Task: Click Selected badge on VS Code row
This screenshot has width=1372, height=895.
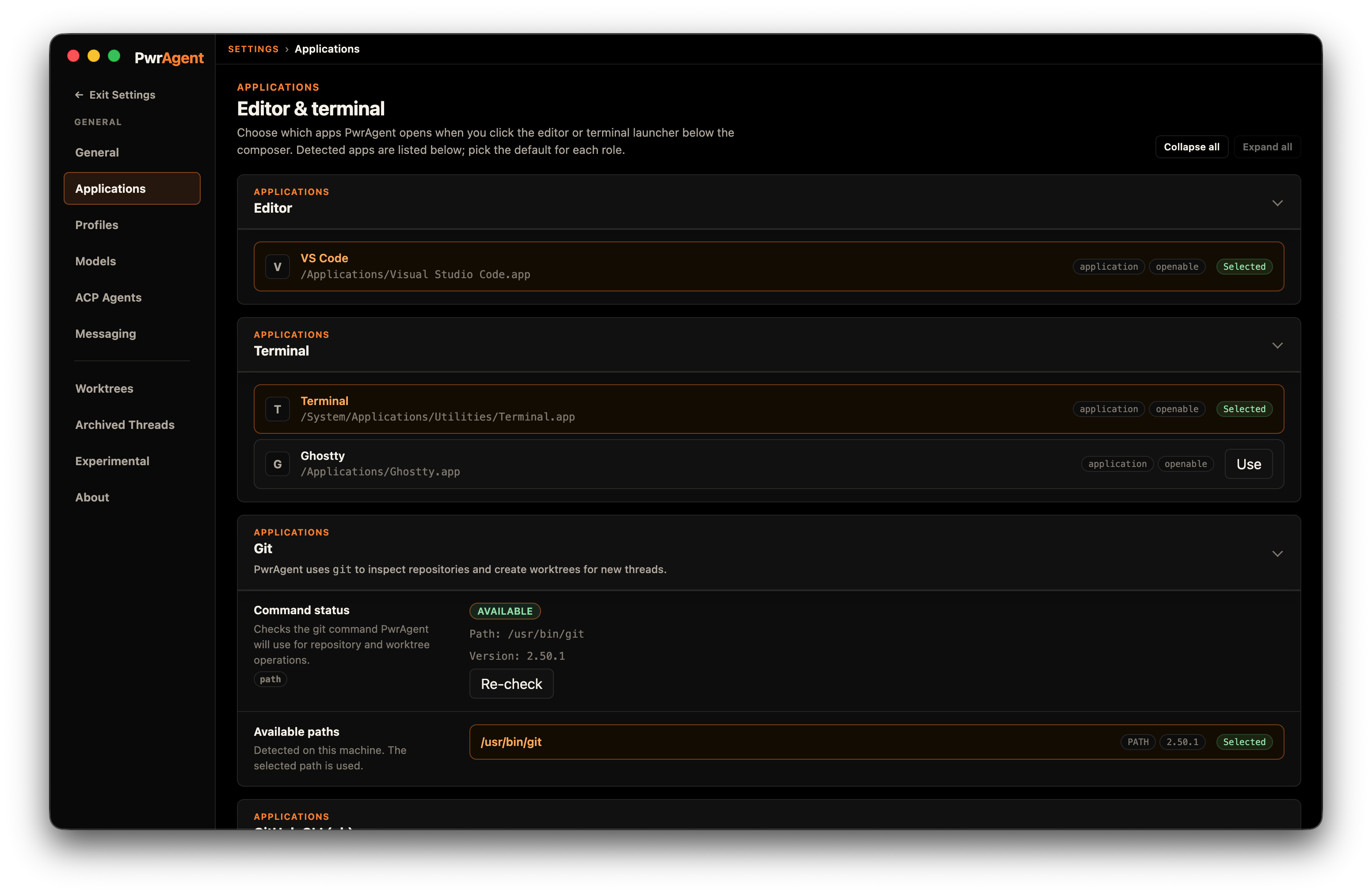Action: [1244, 267]
